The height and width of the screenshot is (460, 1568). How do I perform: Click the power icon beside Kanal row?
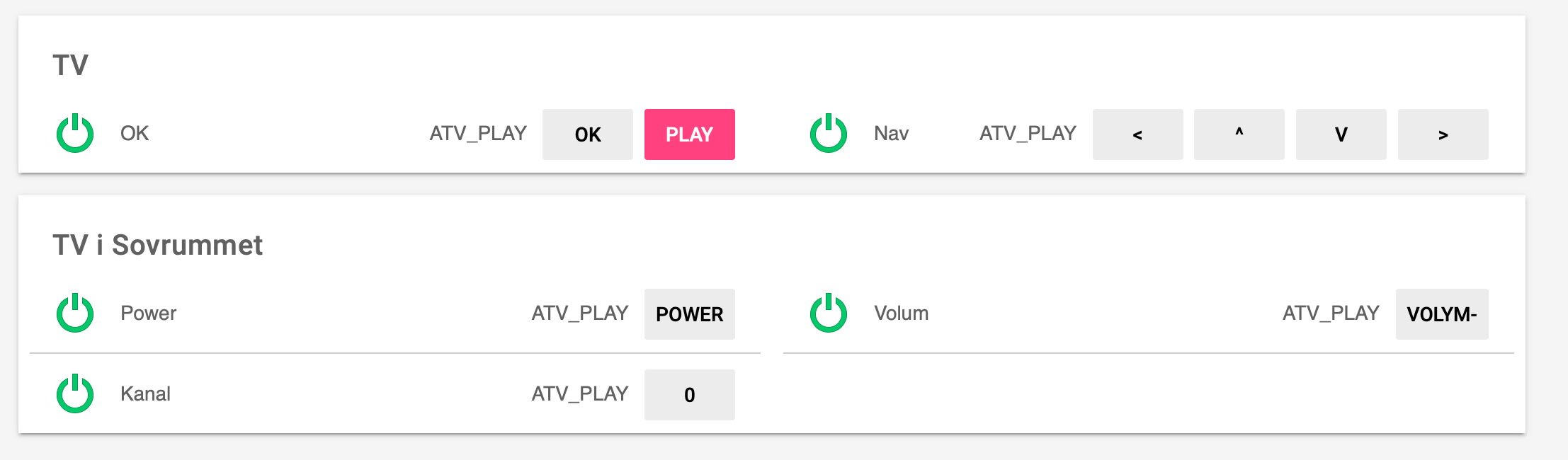point(75,394)
